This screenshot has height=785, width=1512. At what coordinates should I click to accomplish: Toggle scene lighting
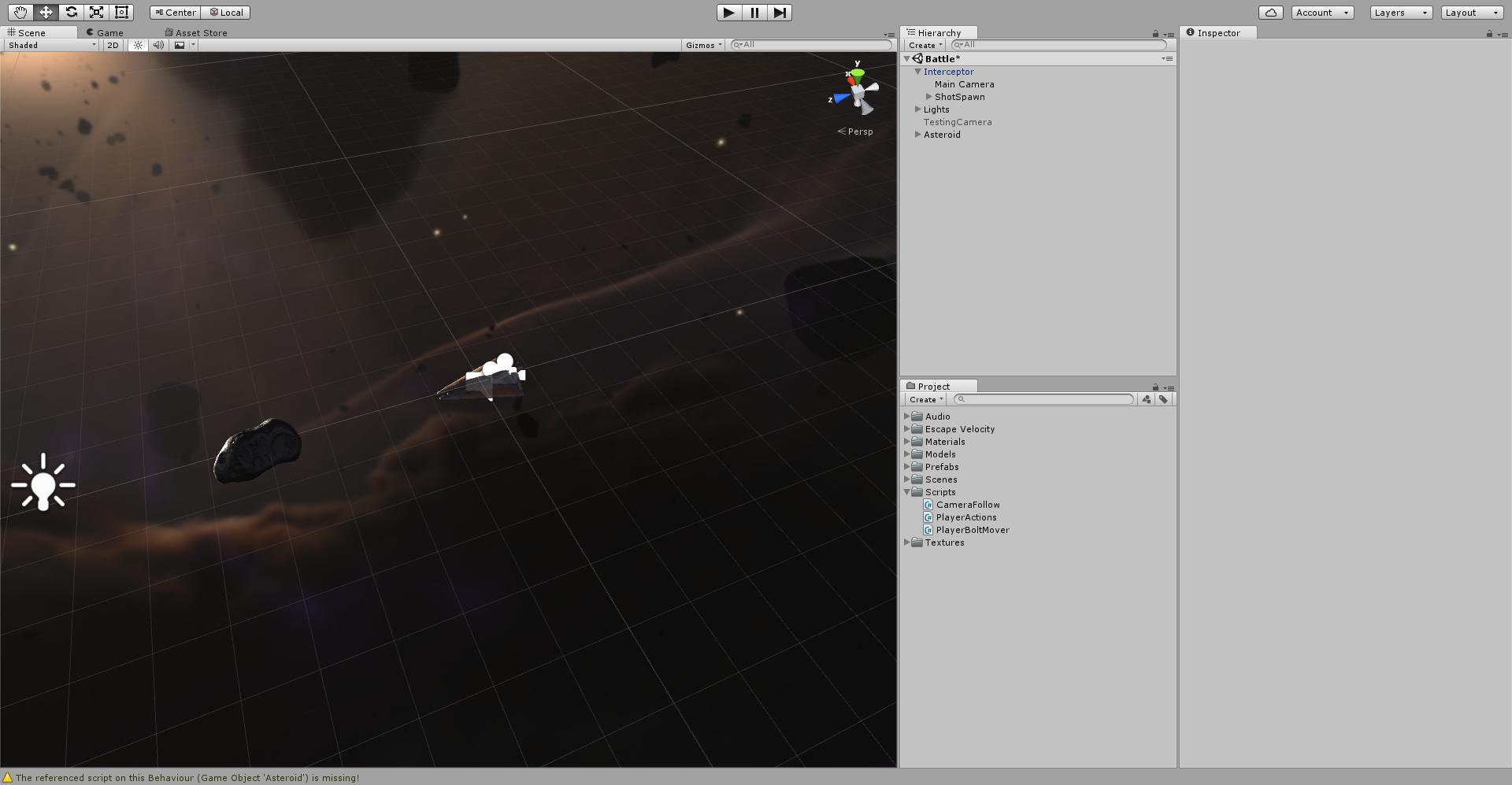click(x=138, y=45)
